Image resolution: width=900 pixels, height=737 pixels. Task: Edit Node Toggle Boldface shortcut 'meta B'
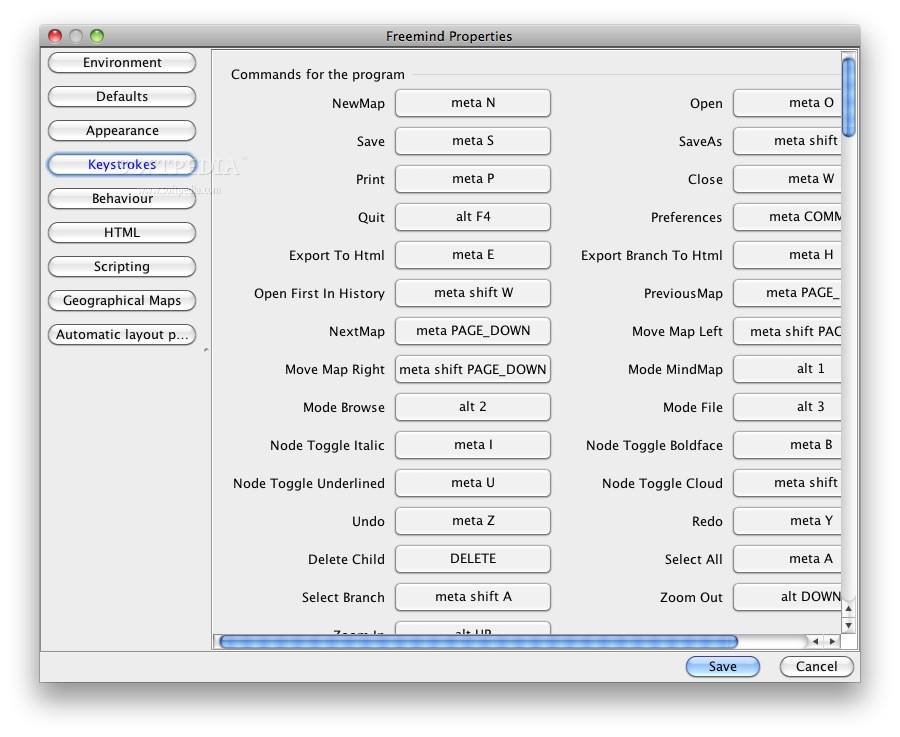click(x=788, y=444)
